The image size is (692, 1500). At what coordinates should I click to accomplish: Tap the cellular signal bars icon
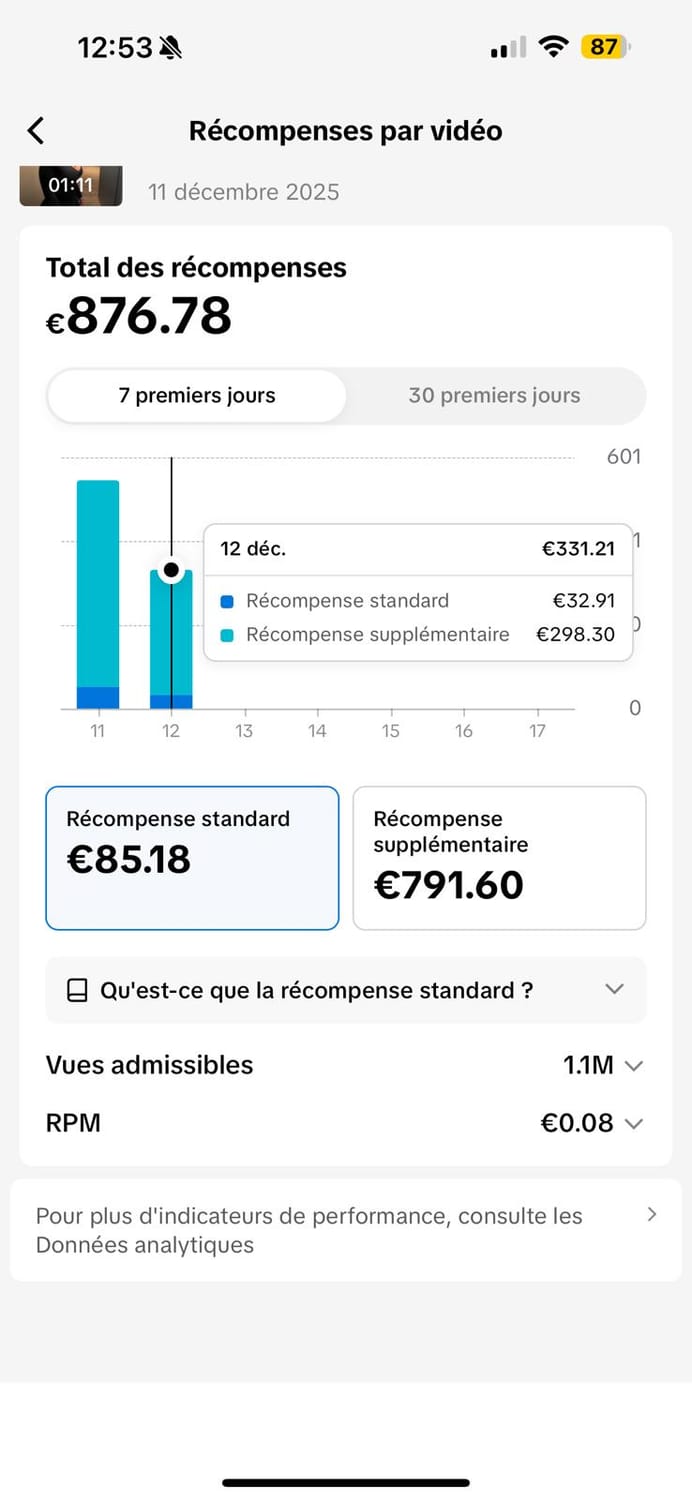click(508, 48)
